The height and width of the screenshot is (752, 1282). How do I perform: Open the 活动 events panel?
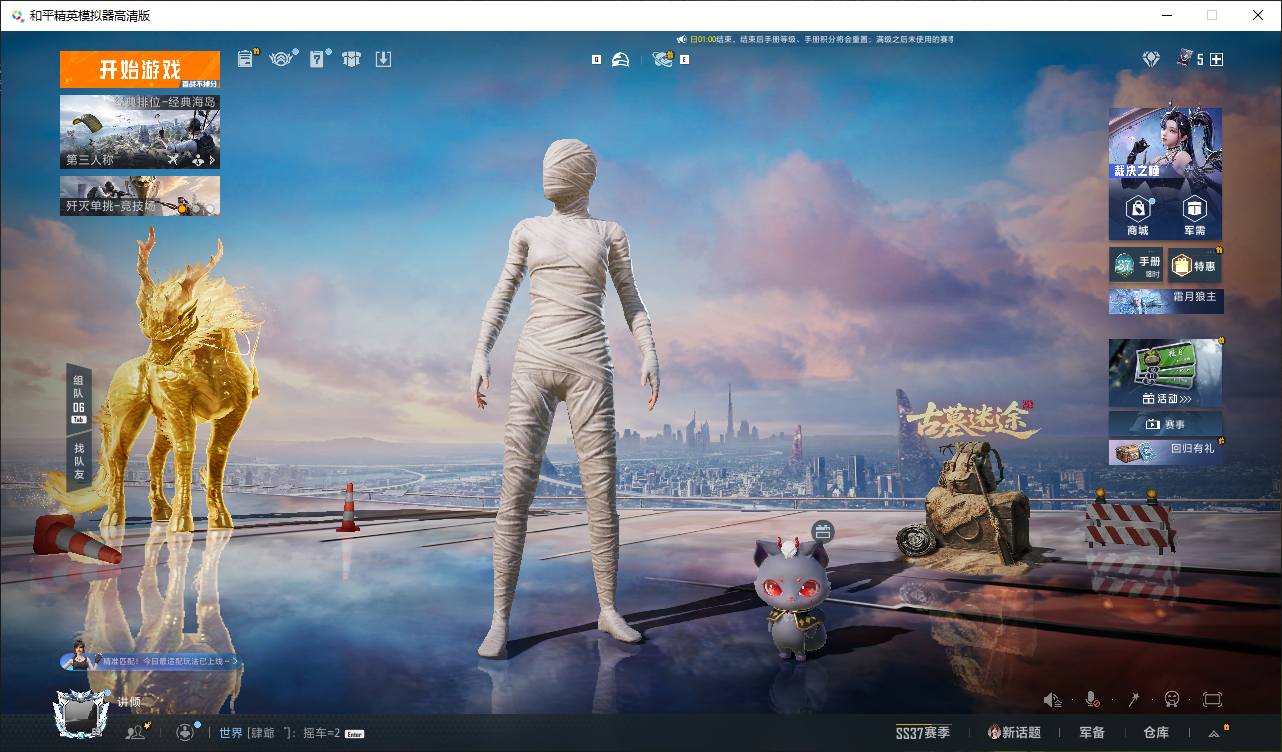1166,373
